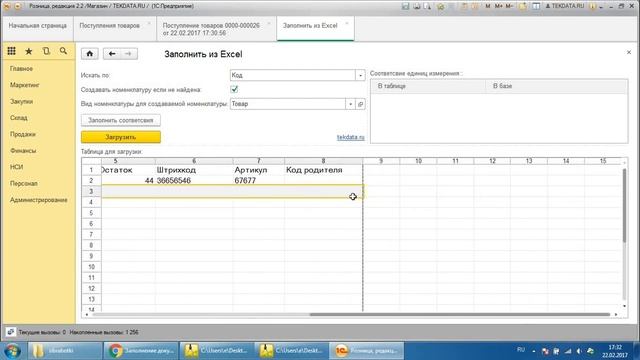Click the Вид номенклатуры field with Товар
640x360 pixels.
tap(288, 104)
